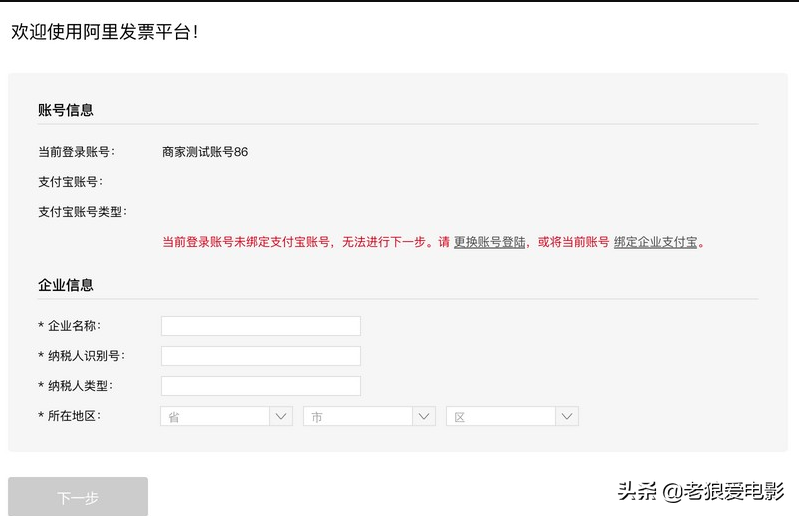Click the 支付宝账号类型 label
This screenshot has height=516, width=799.
pyautogui.click(x=82, y=212)
